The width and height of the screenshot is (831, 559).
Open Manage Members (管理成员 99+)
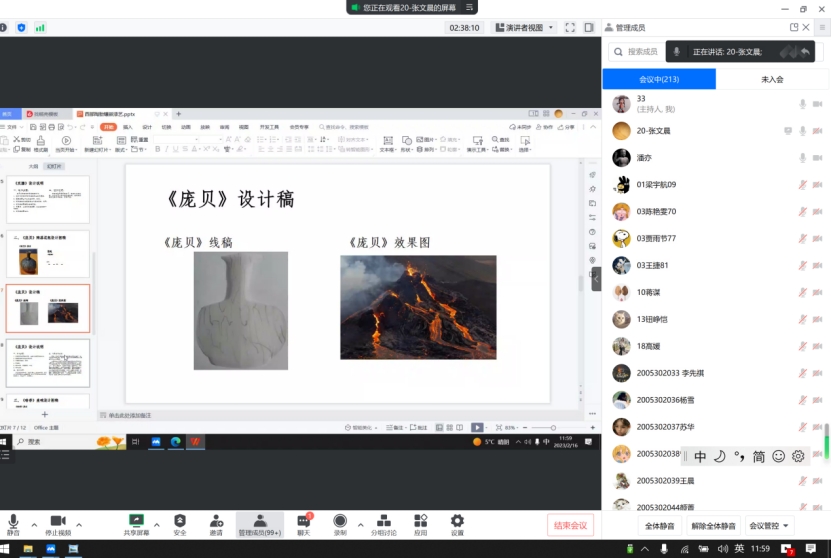[x=260, y=525]
